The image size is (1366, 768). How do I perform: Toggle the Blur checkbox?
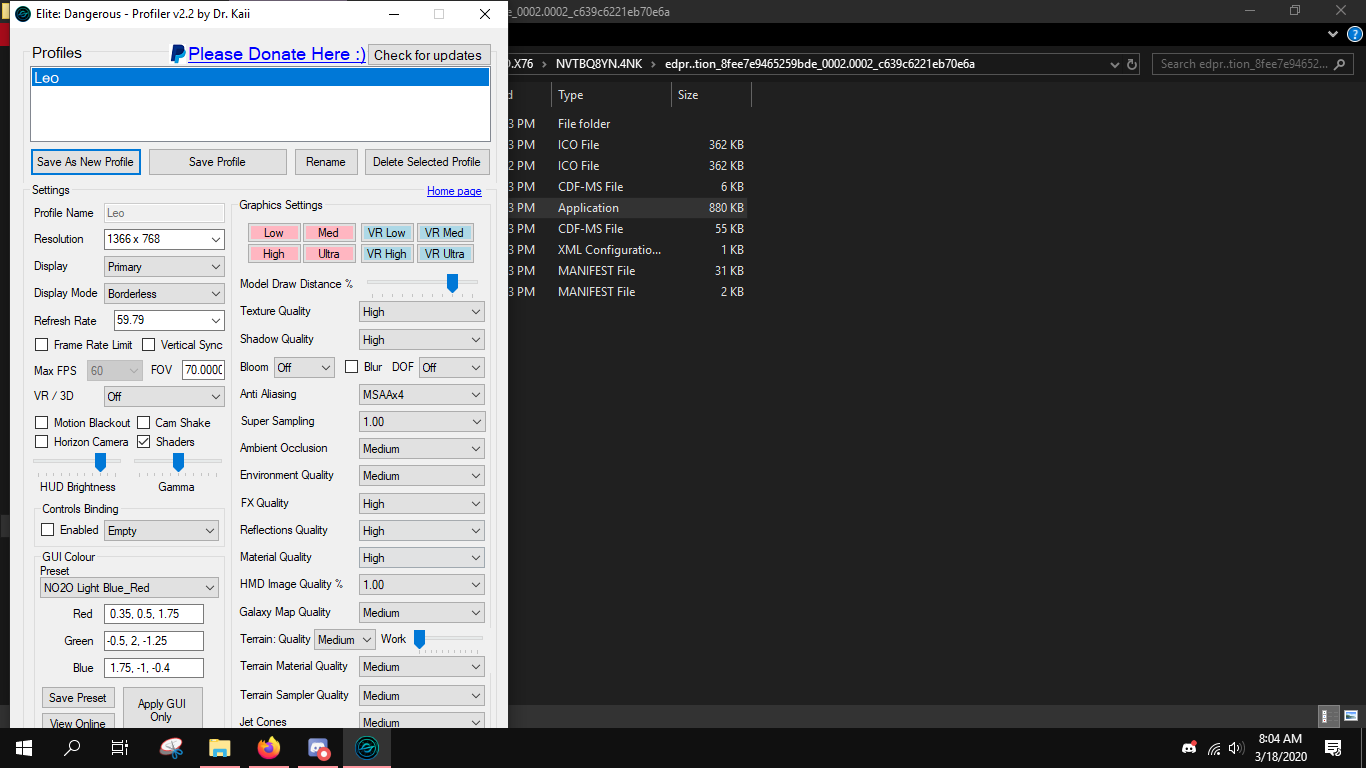click(351, 367)
